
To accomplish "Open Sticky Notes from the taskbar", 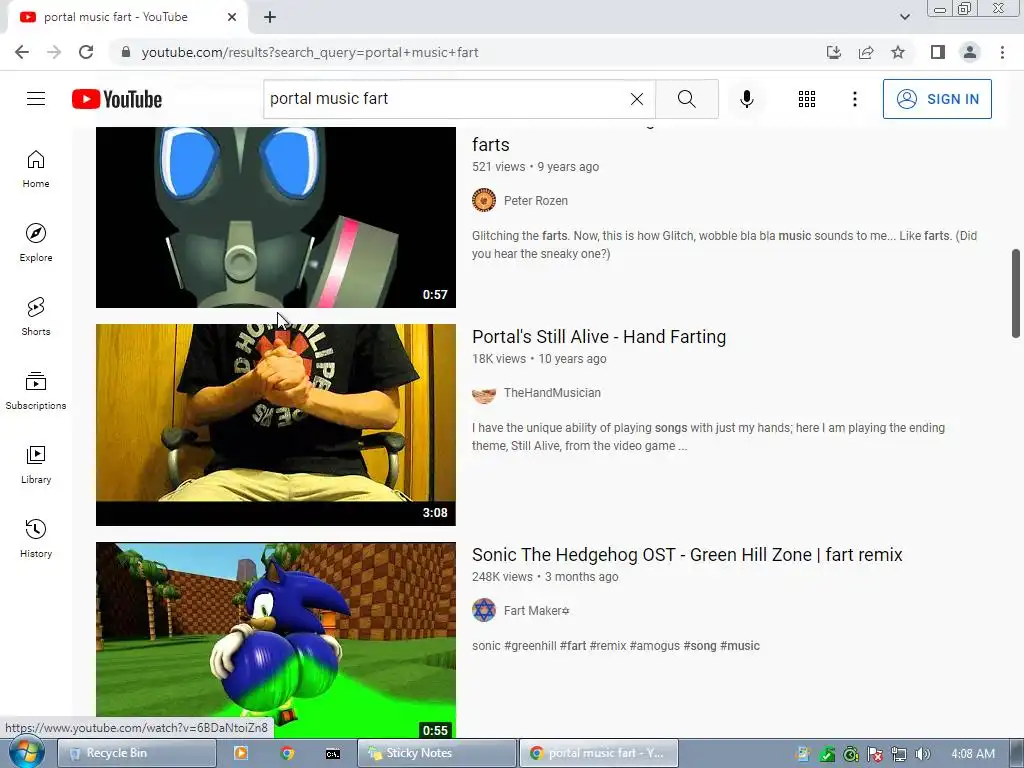I will tap(437, 753).
